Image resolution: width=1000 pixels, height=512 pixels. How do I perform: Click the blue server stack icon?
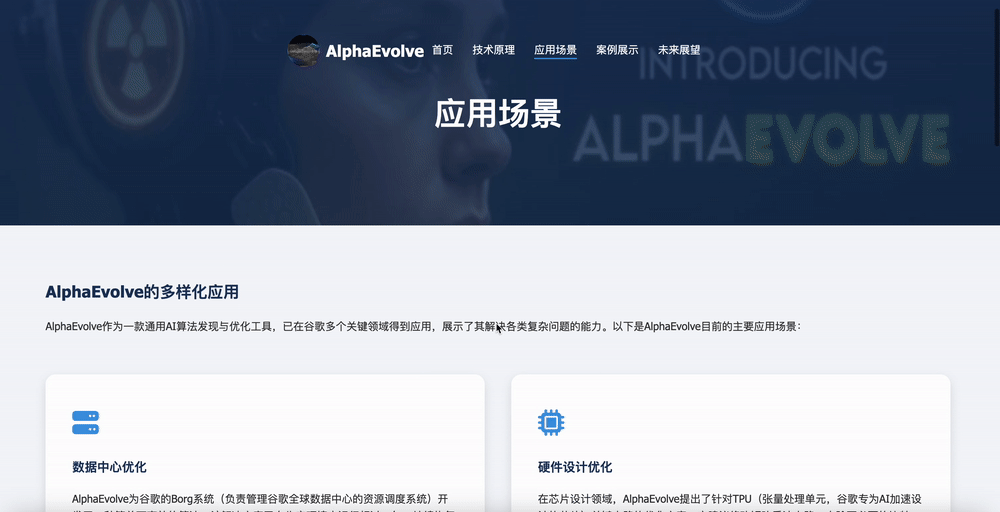click(x=85, y=423)
